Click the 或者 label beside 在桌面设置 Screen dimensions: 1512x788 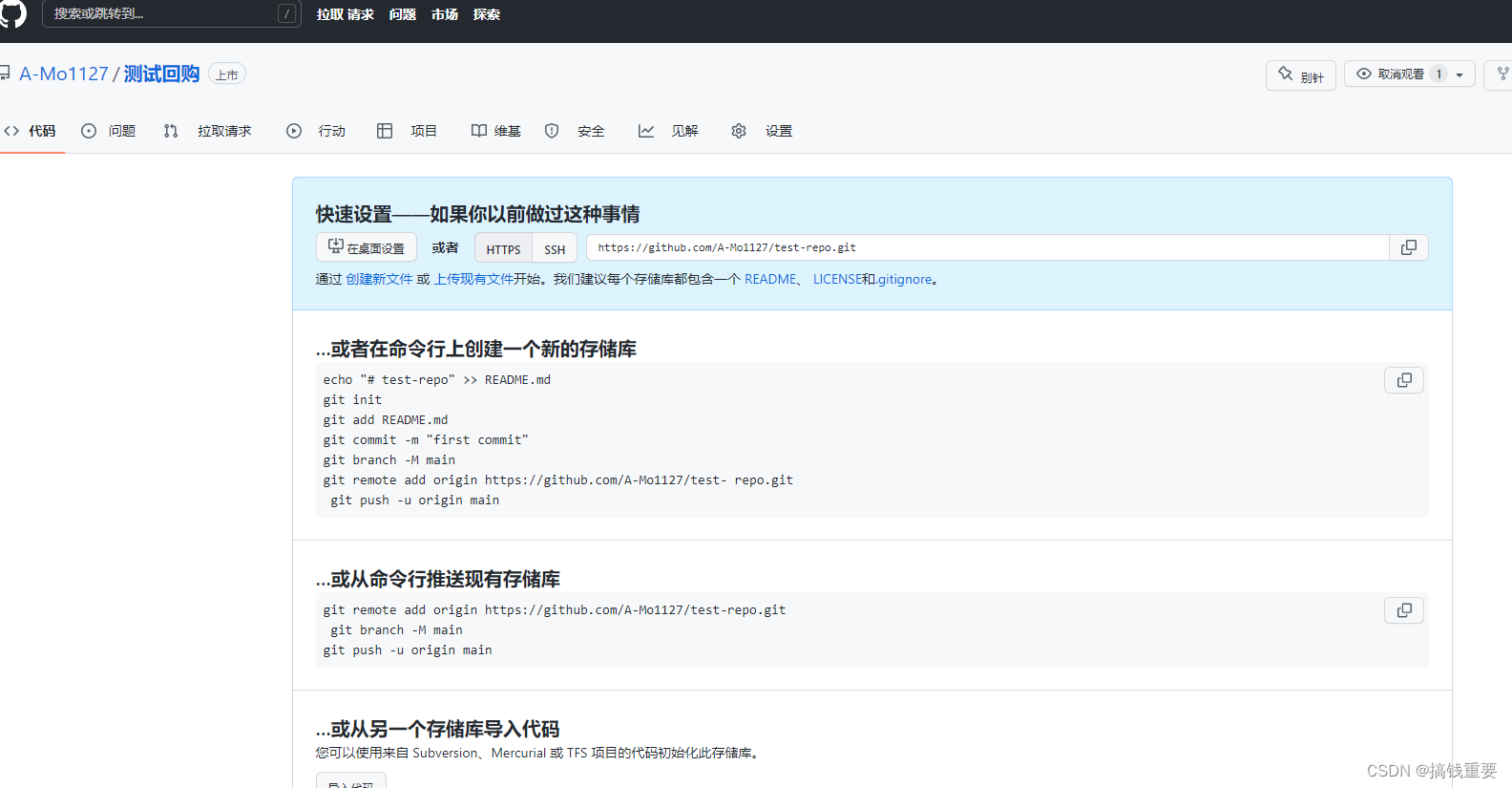click(445, 247)
